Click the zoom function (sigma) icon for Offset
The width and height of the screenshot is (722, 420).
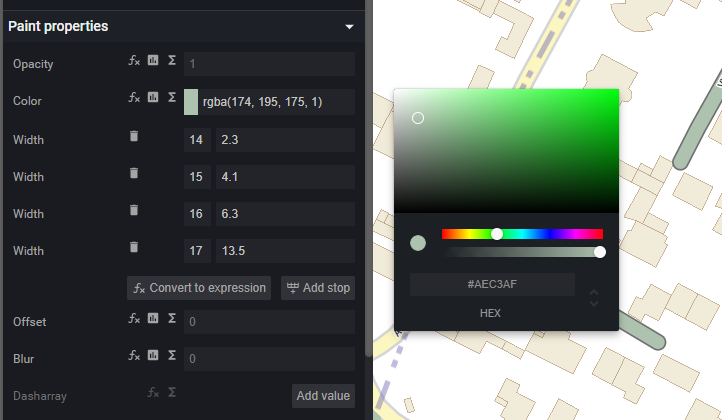tap(172, 319)
